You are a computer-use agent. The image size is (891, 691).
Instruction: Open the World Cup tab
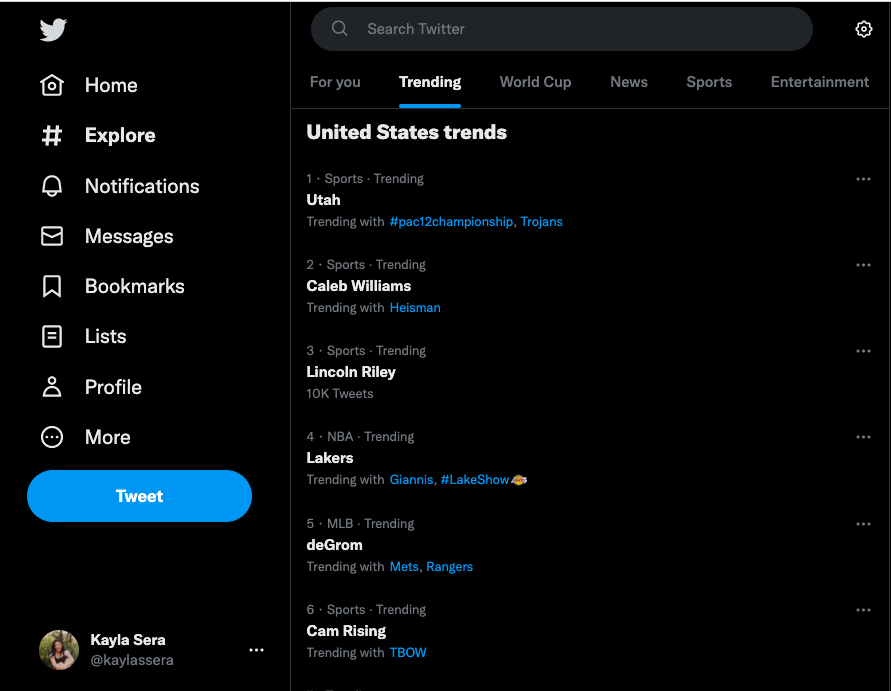coord(535,82)
